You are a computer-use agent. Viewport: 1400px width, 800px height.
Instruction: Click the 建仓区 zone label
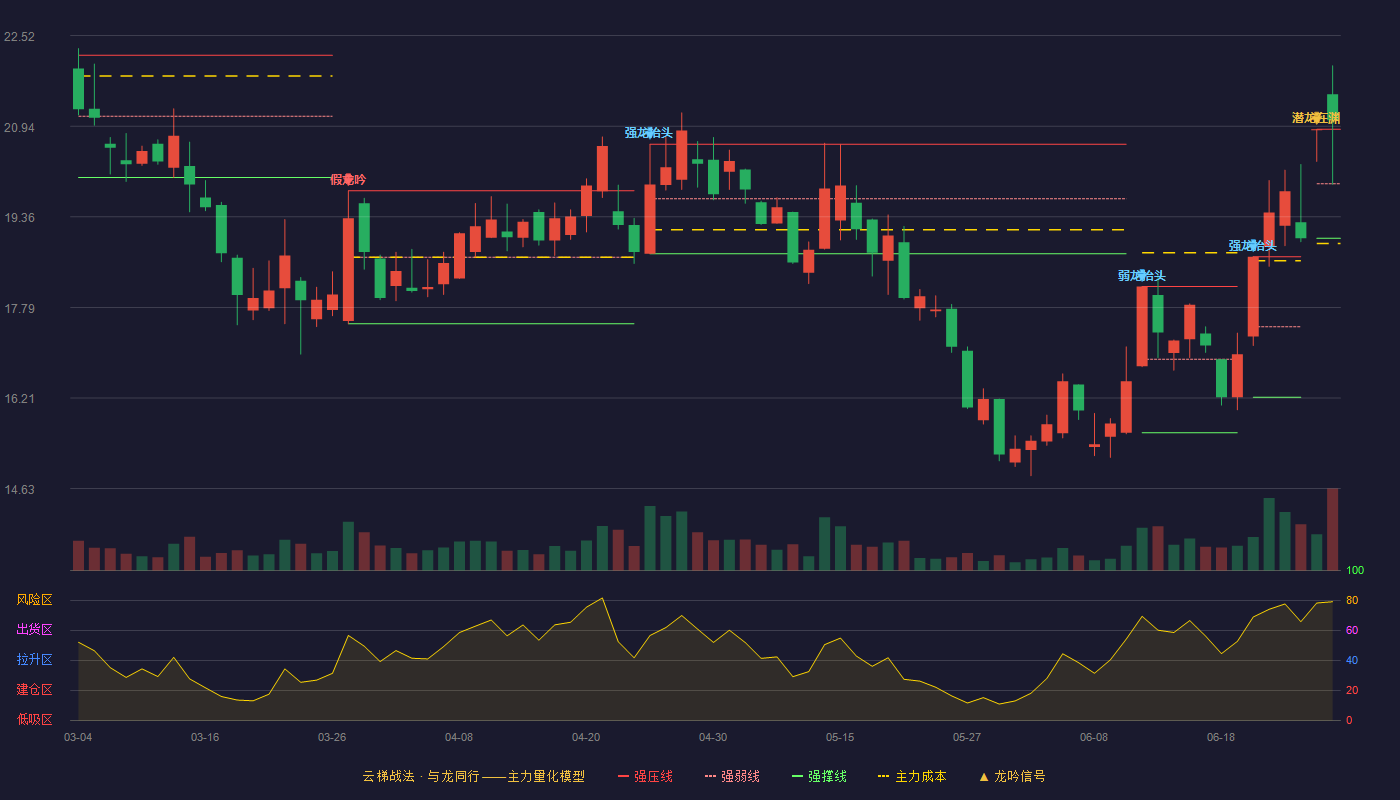click(34, 690)
